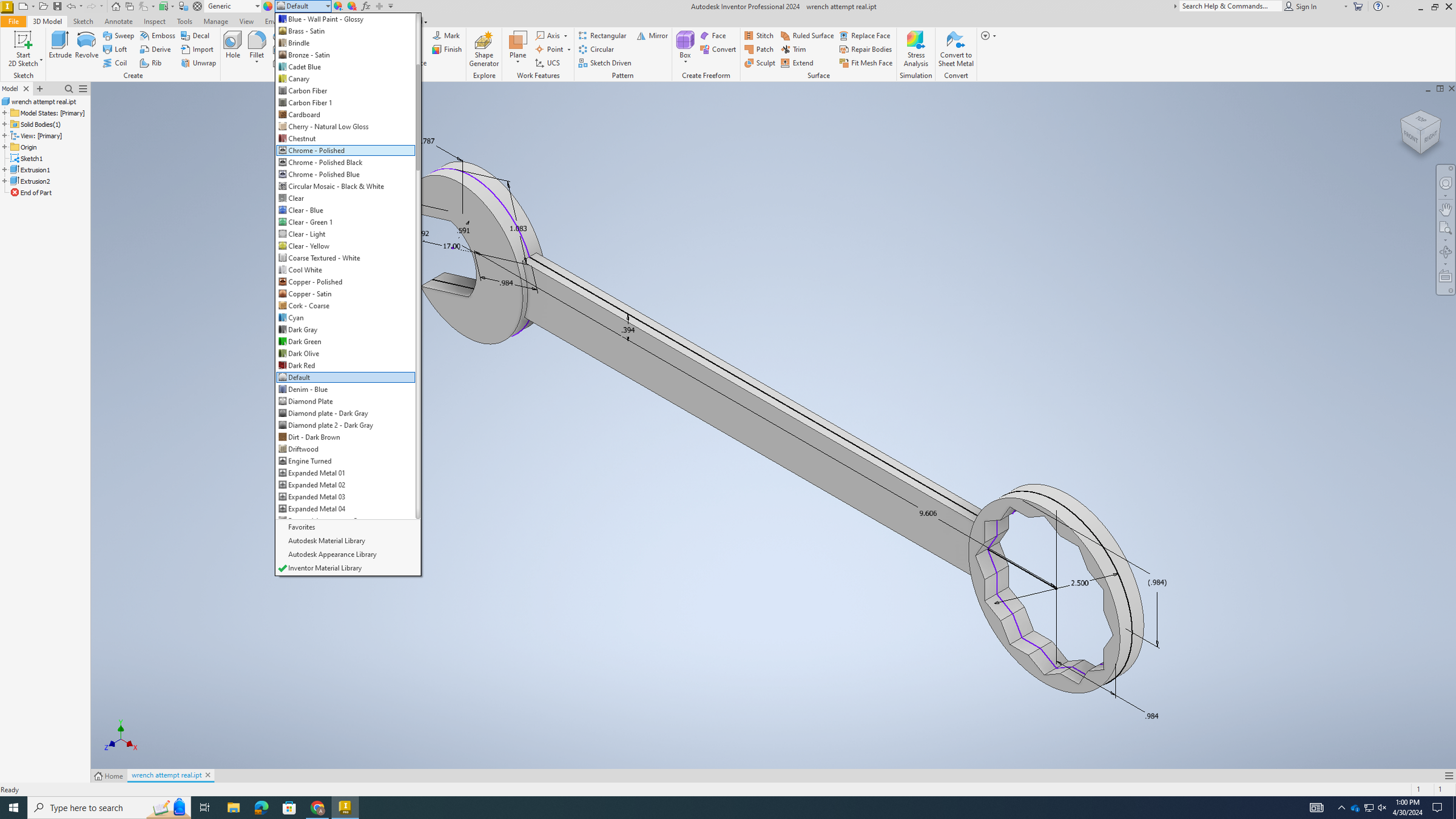1456x819 pixels.
Task: Expand the Origin folder in model tree
Action: tap(6, 147)
